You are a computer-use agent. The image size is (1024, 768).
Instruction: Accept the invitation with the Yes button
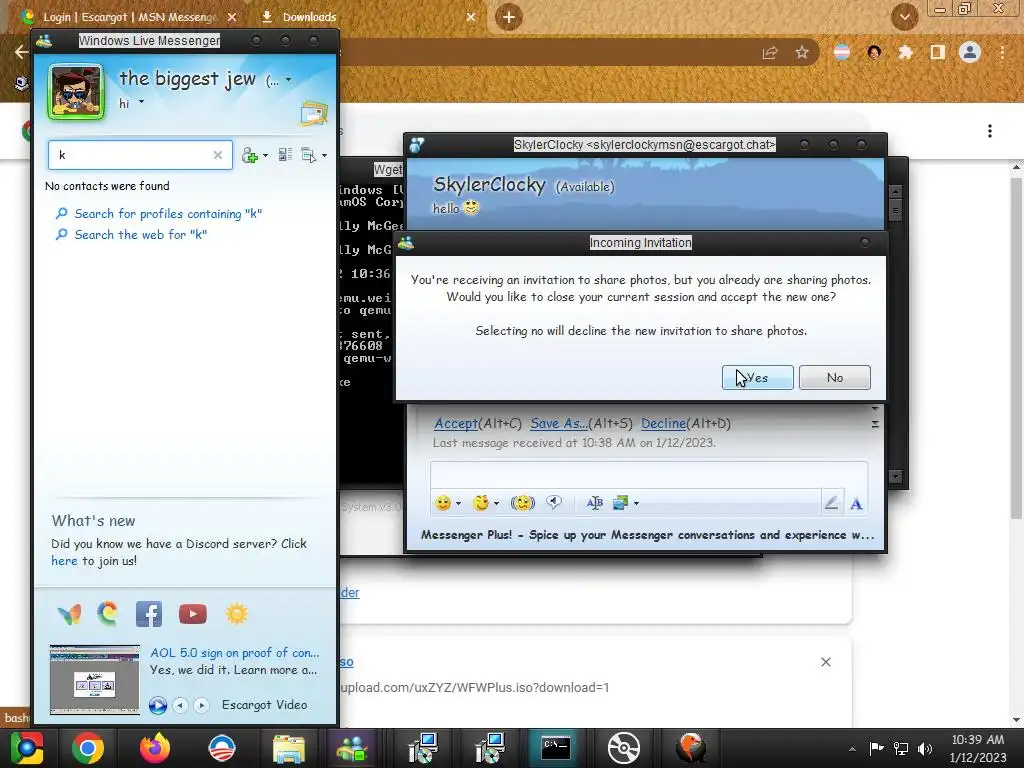tap(758, 377)
